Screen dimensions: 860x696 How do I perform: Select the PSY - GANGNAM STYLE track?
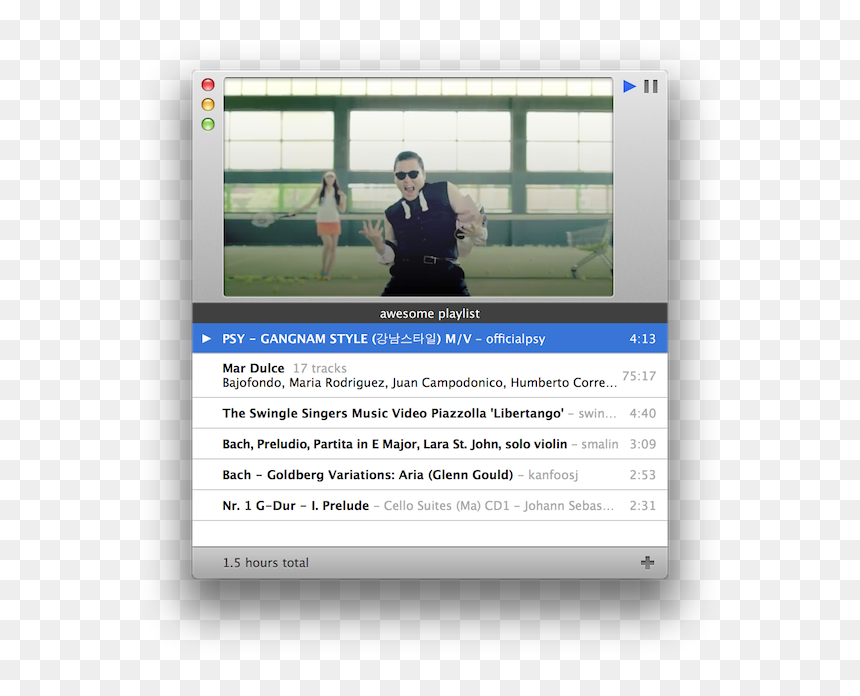coord(430,338)
